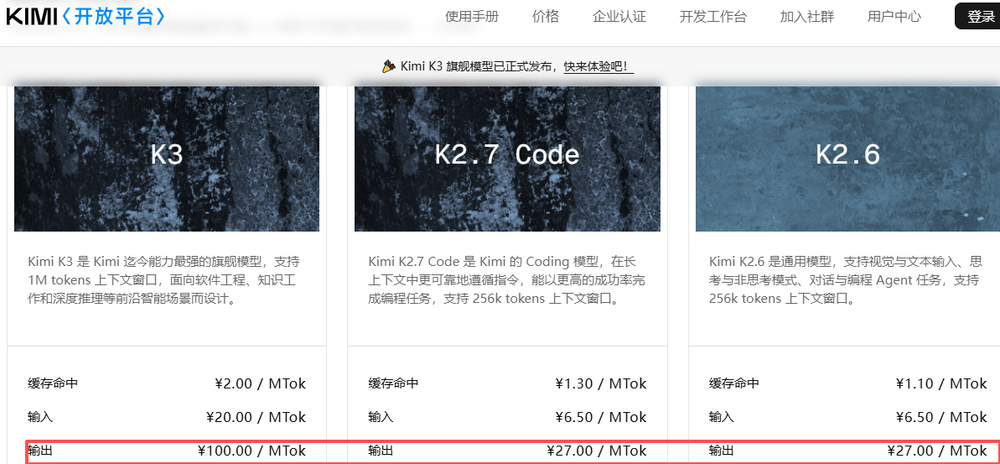Click the K2.7 Code 输入 price ¥6.50 / MTok

point(600,417)
